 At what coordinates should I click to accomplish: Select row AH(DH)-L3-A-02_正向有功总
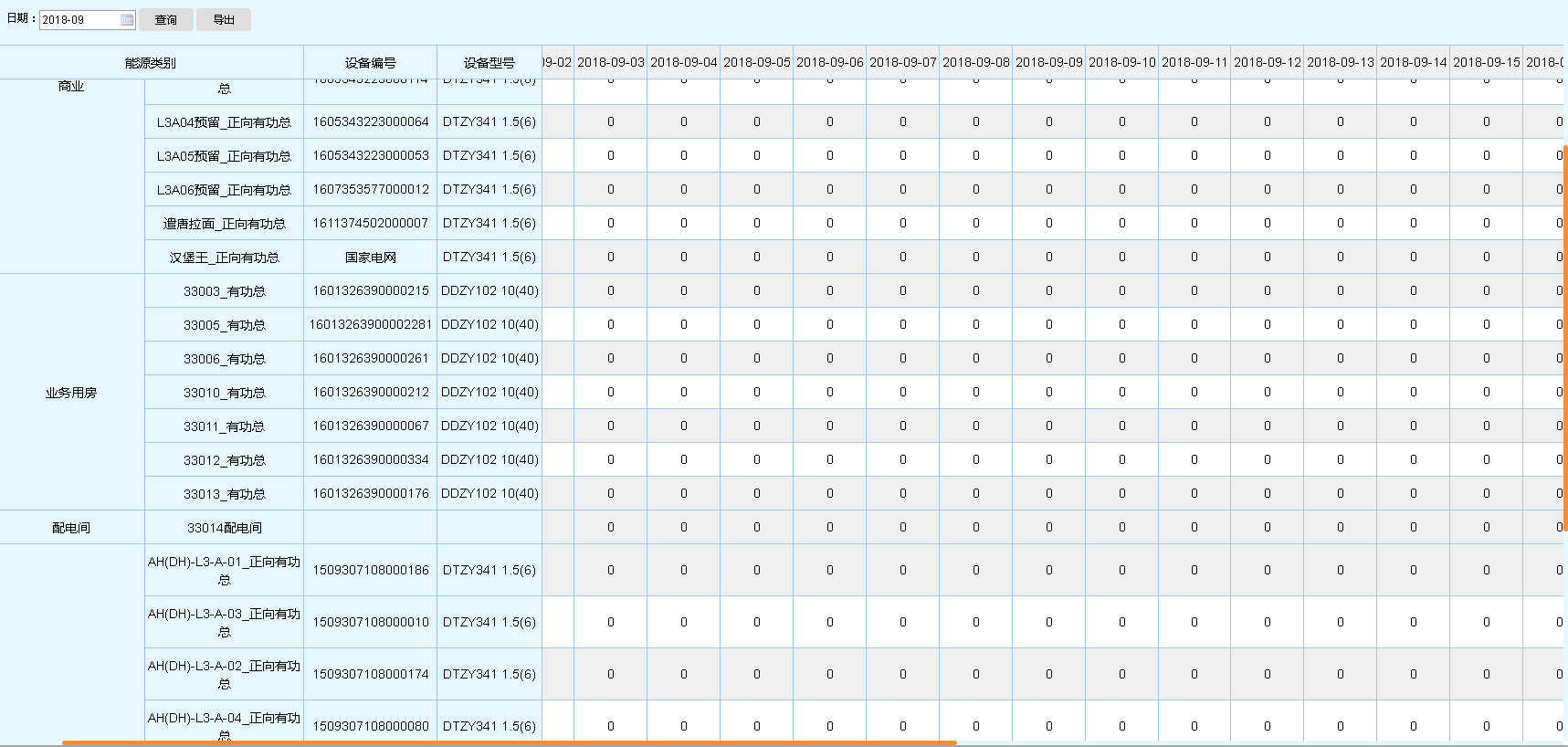(x=224, y=675)
